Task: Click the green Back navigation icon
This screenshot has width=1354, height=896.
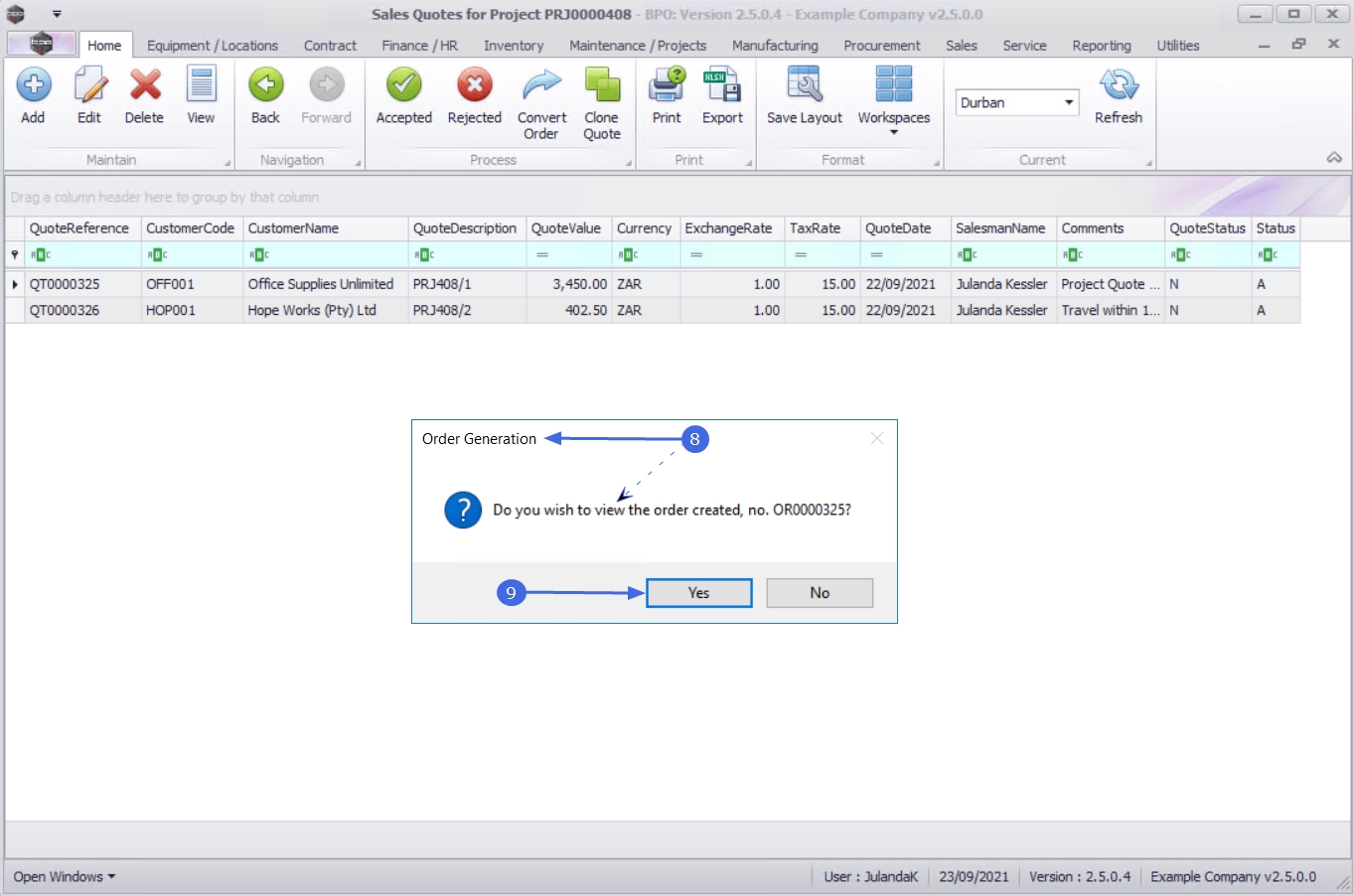Action: click(265, 85)
